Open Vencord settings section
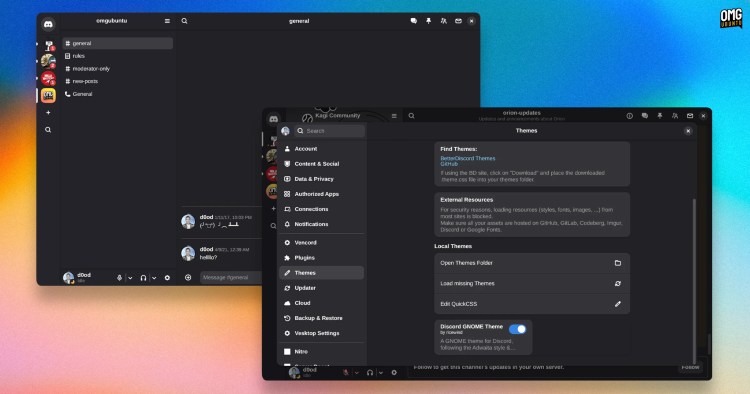This screenshot has width=750, height=394. coord(321,242)
